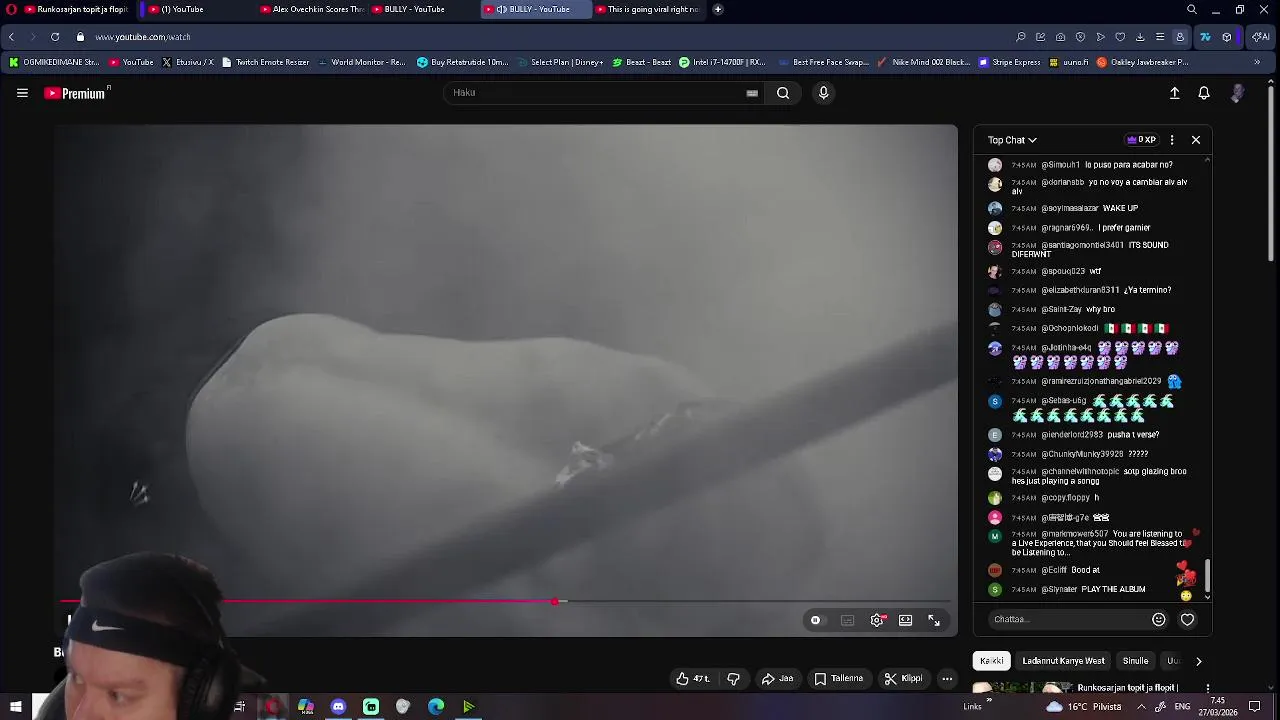Image resolution: width=1280 pixels, height=720 pixels.
Task: Open Etusivu / X bookmark
Action: [x=188, y=62]
